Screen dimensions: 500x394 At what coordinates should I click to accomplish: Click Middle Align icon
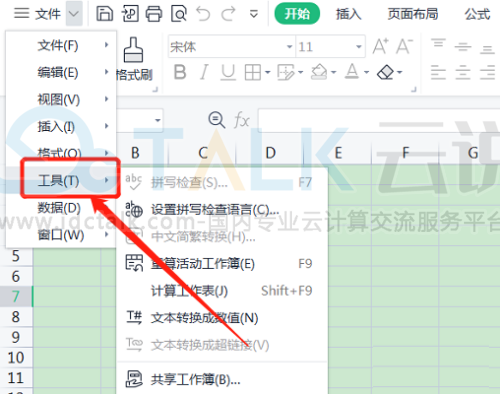pyautogui.click(x=463, y=47)
